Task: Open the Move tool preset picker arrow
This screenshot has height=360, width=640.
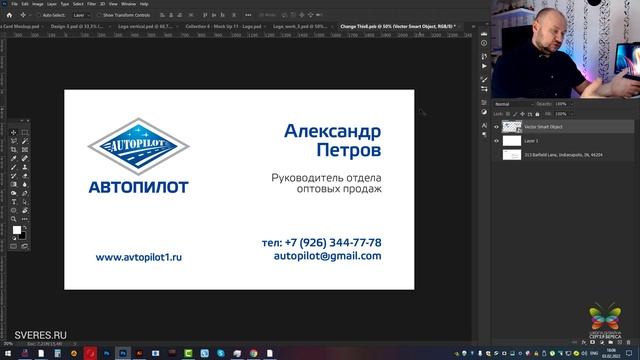Action: click(29, 15)
